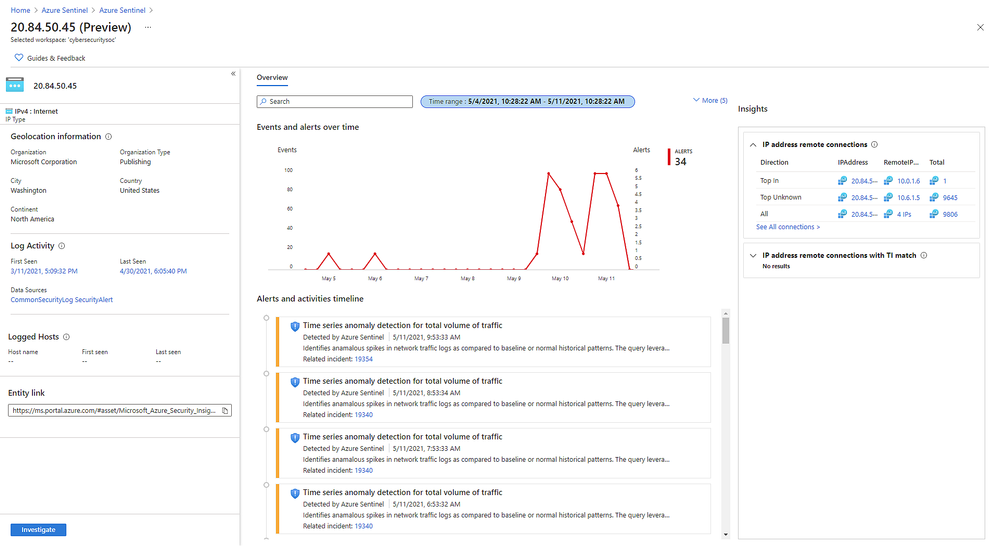
Task: Click the Geolocation information info icon
Action: 109,137
